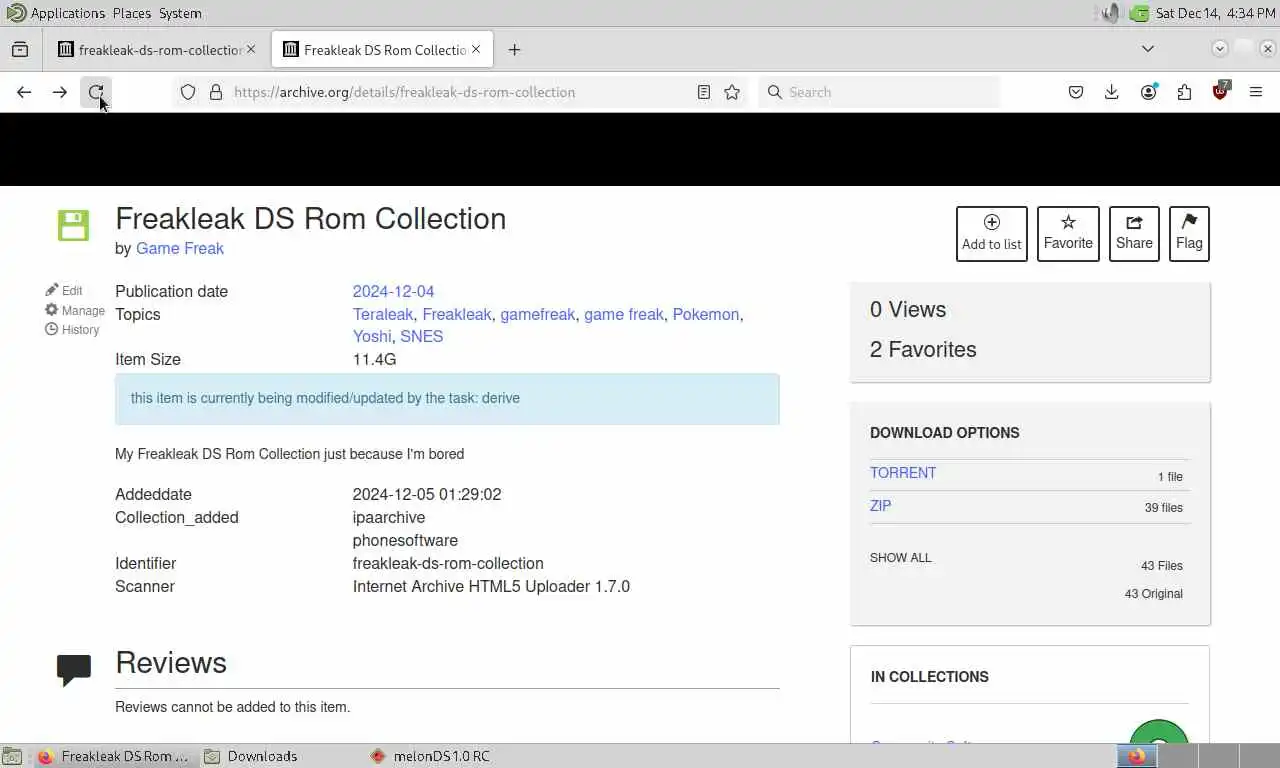Click the Item Size value 11.4G

(374, 359)
